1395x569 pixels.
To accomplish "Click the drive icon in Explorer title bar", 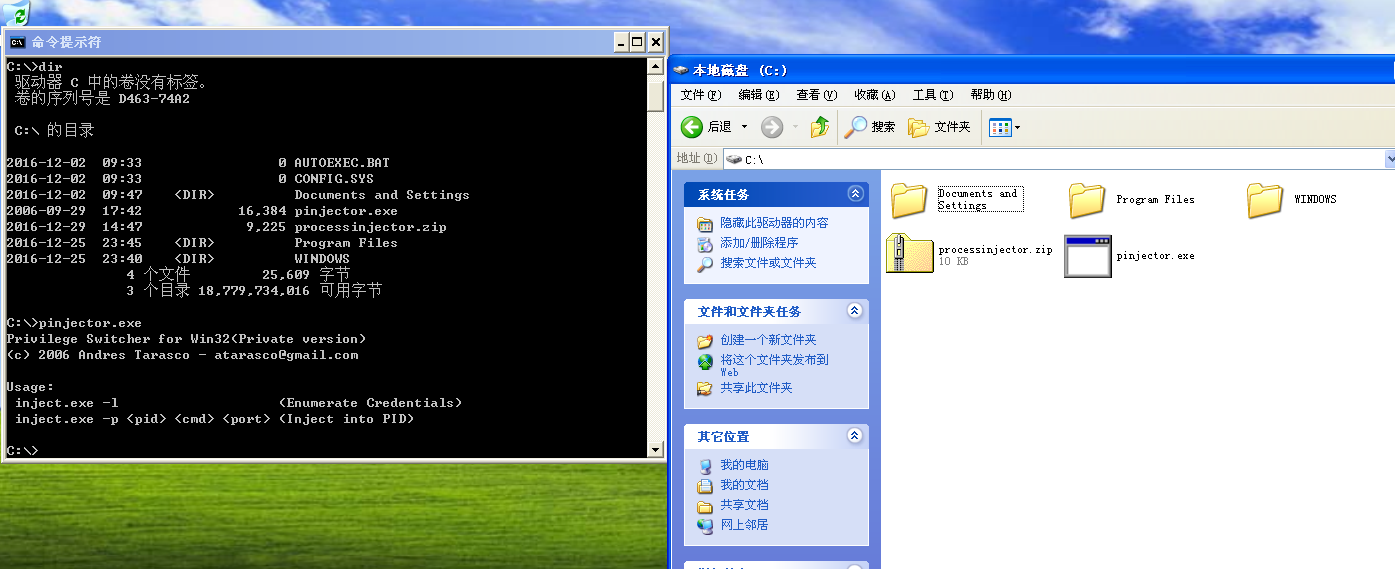I will tap(682, 70).
